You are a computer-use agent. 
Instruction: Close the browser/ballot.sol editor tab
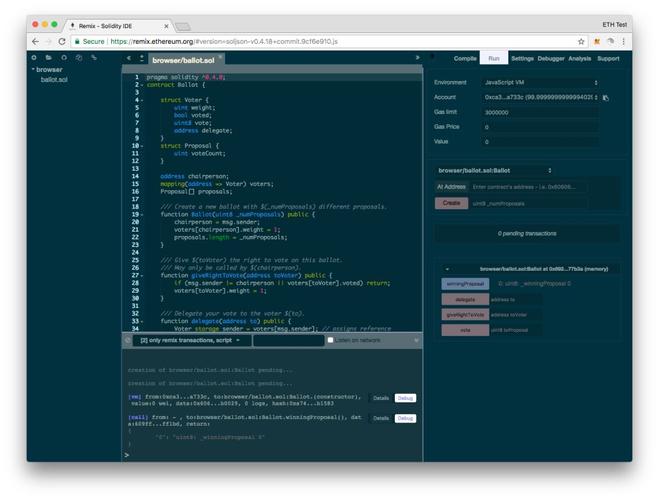220,56
